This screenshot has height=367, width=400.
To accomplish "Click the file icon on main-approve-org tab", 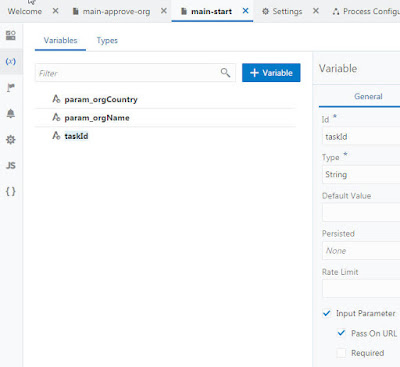I will [76, 11].
